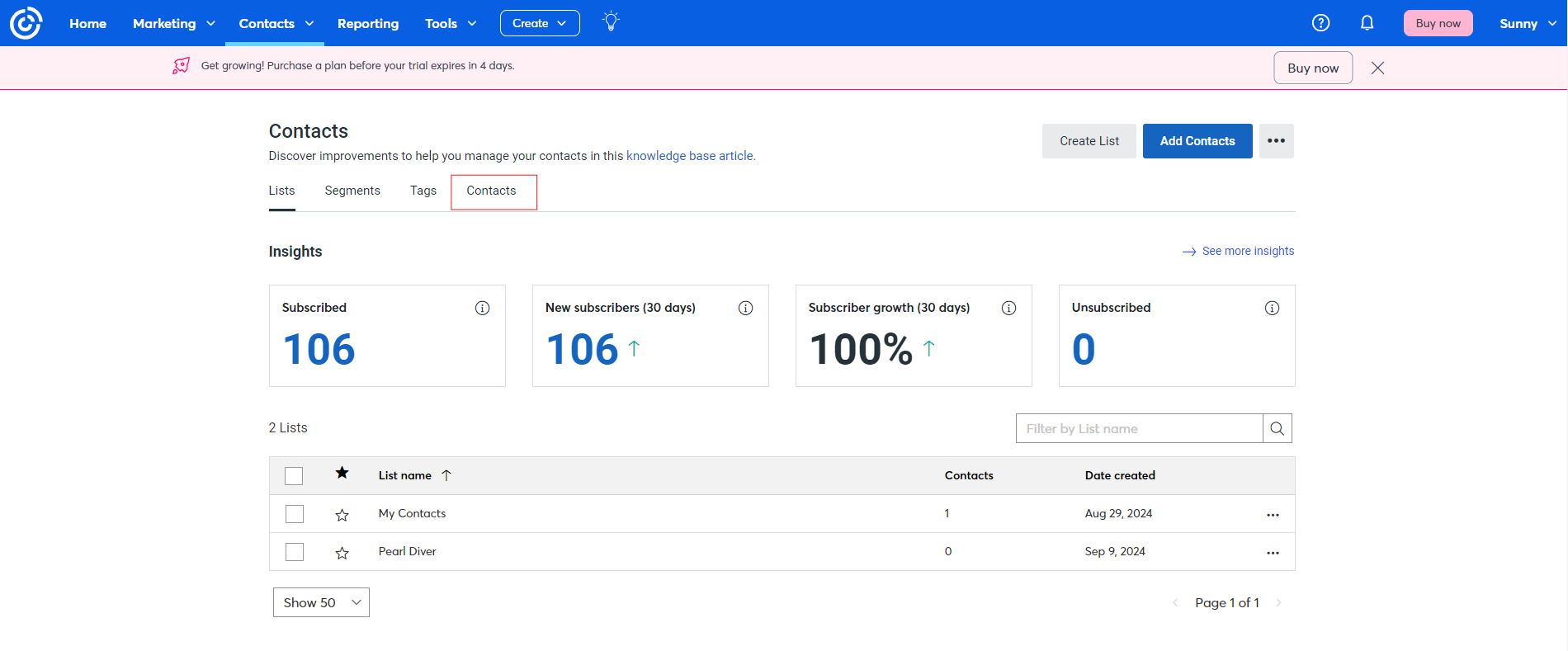
Task: Dismiss the trial expiration banner
Action: 1377,68
